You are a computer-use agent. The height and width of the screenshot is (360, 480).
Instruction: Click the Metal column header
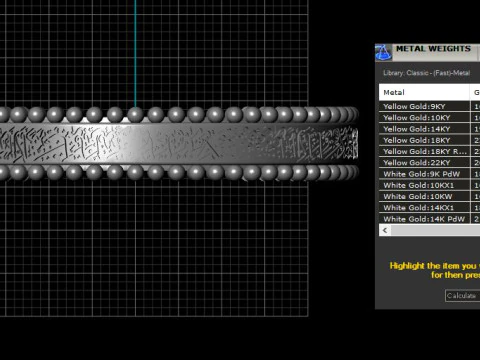424,92
